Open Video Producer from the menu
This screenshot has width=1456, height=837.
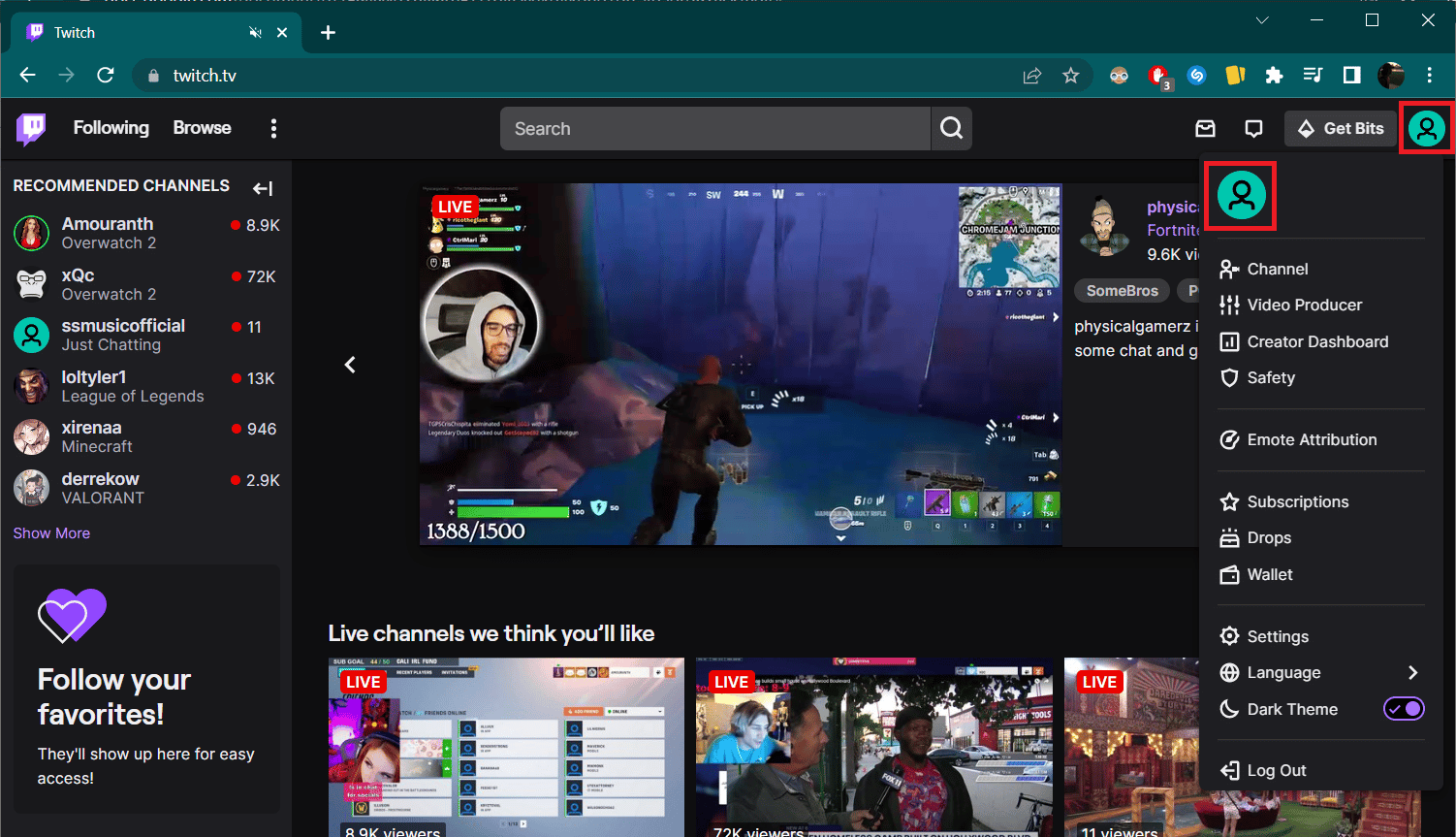tap(1321, 305)
